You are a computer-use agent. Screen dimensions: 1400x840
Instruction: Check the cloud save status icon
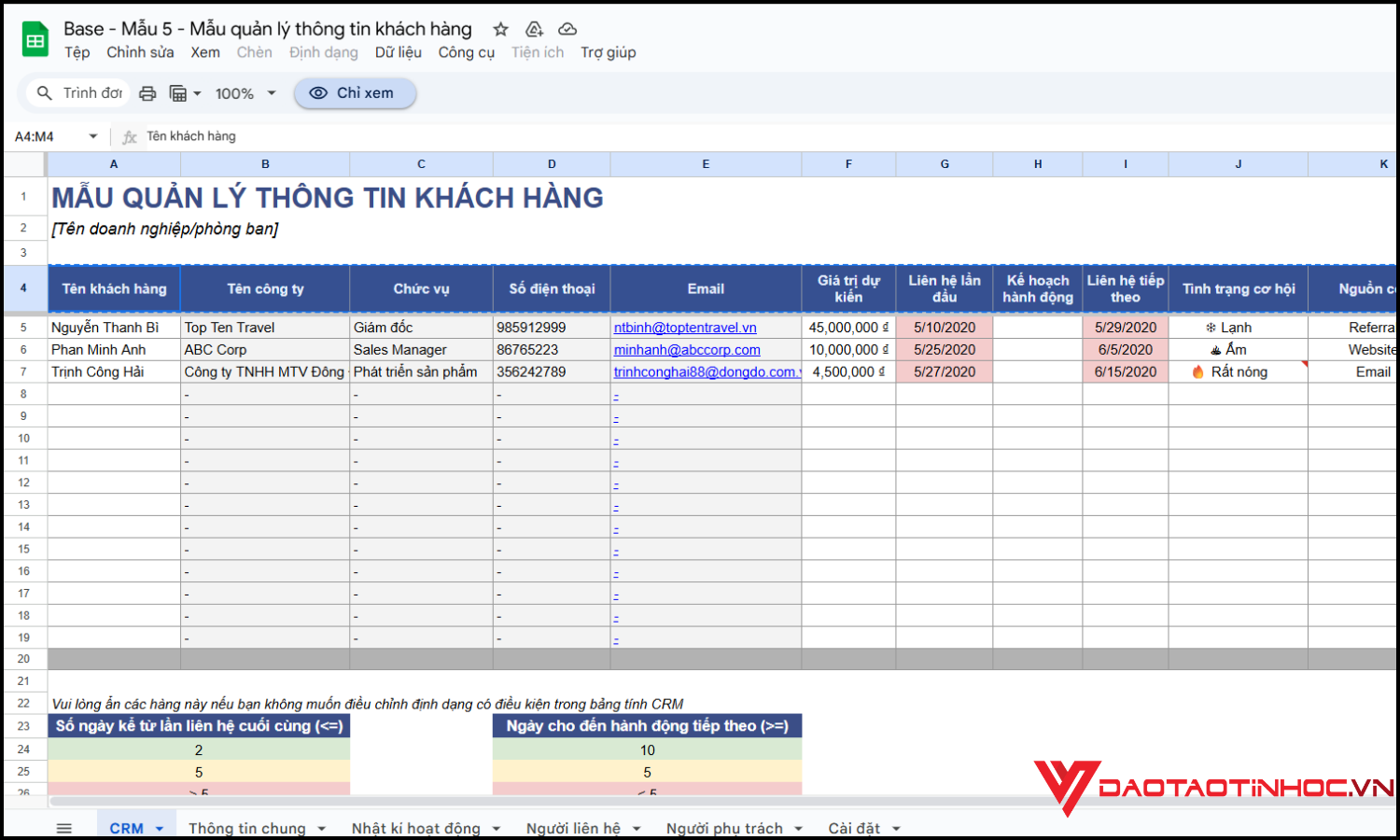pos(567,29)
